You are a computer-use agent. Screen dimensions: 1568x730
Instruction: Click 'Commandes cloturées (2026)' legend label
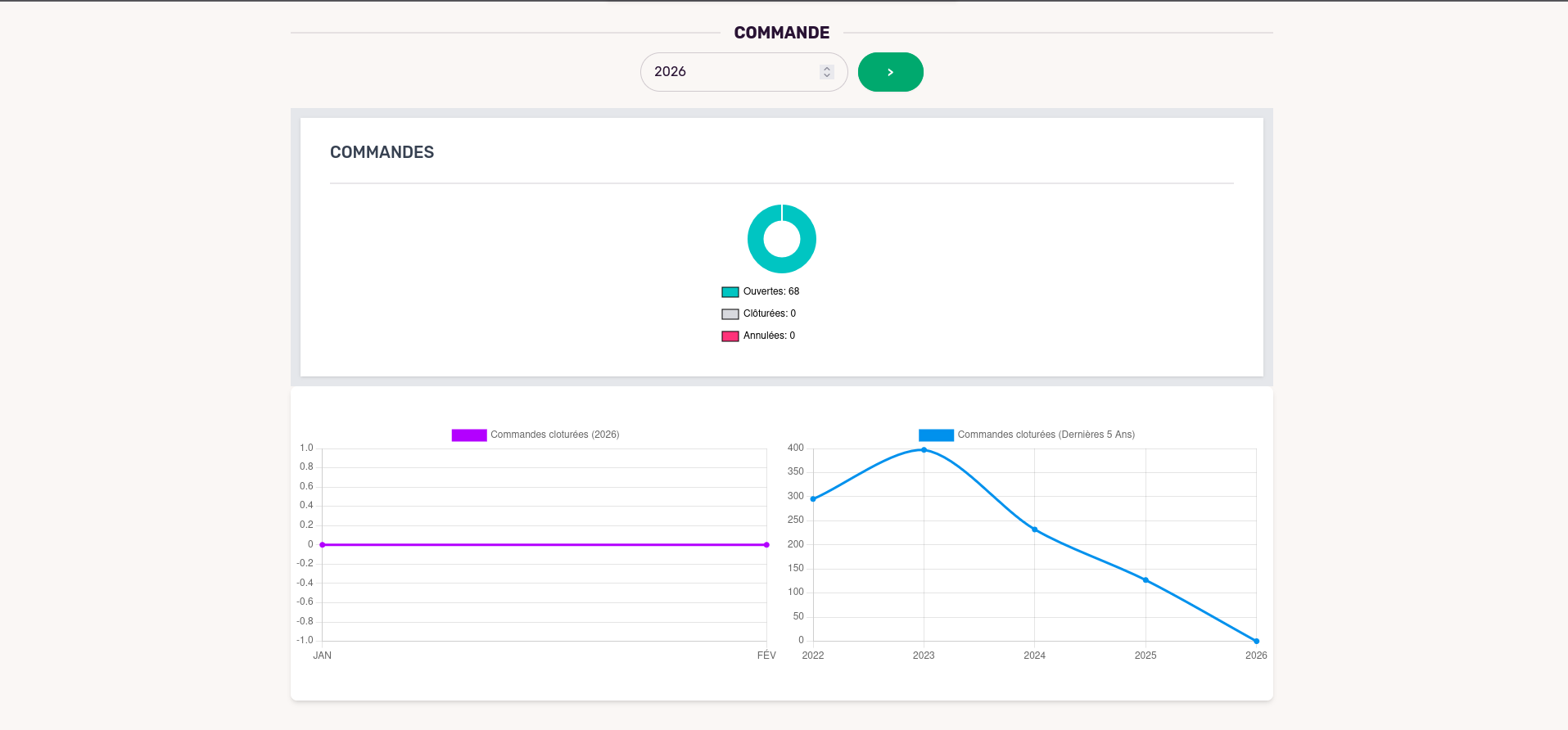pos(554,435)
